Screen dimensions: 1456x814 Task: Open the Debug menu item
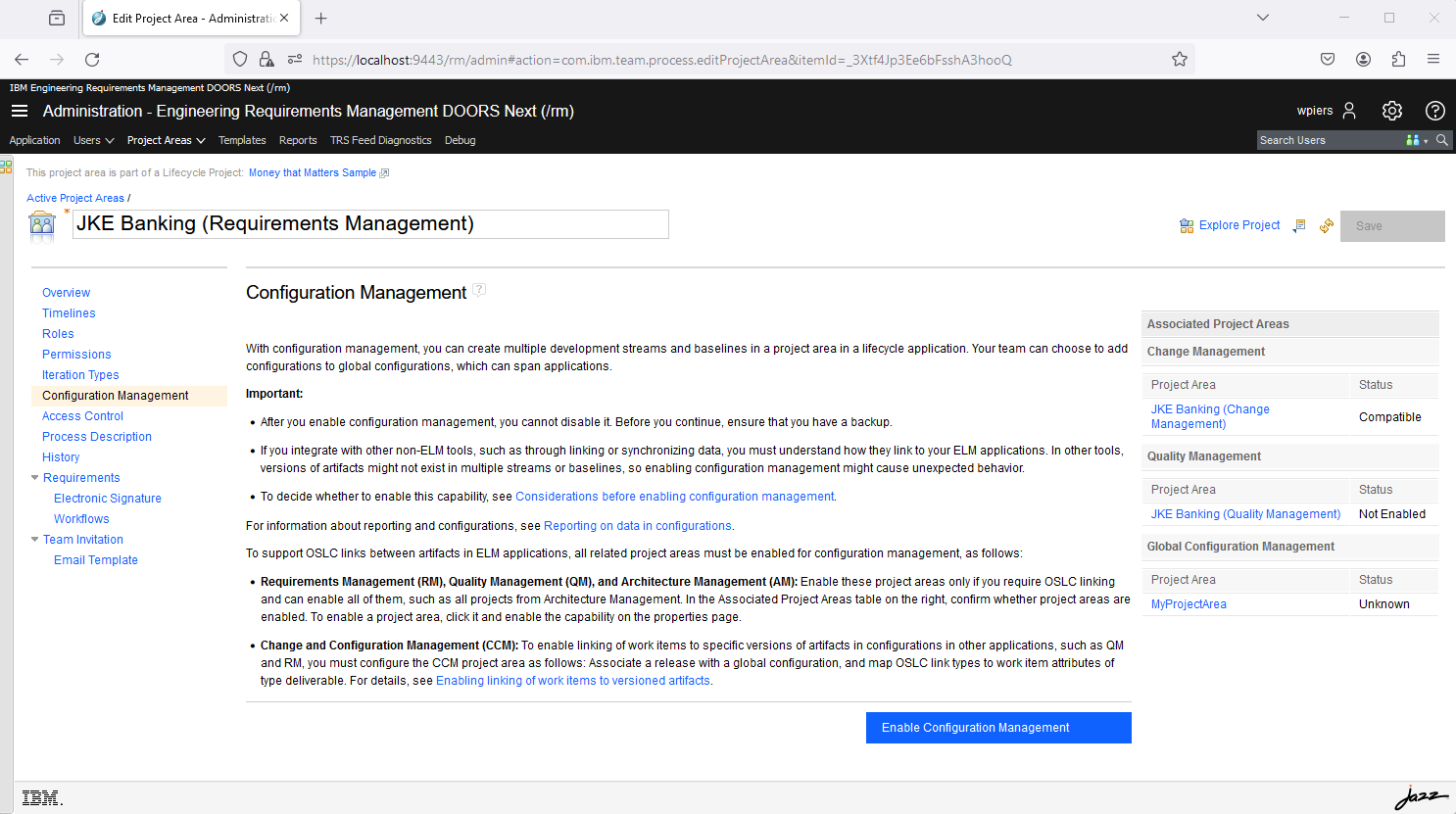(461, 140)
